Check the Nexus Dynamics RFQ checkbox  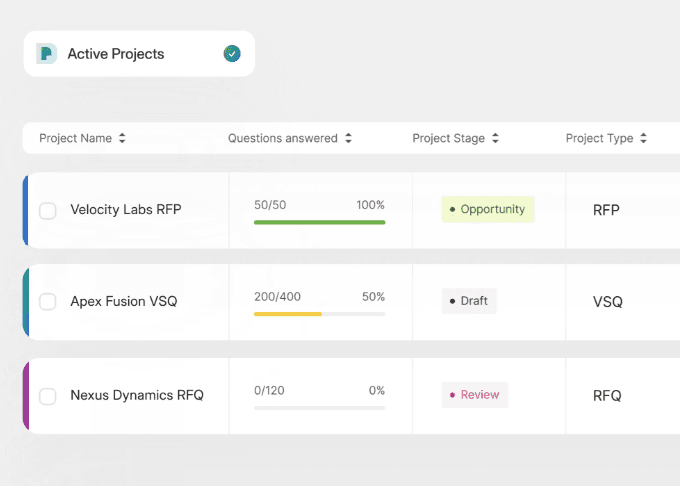[x=47, y=396]
